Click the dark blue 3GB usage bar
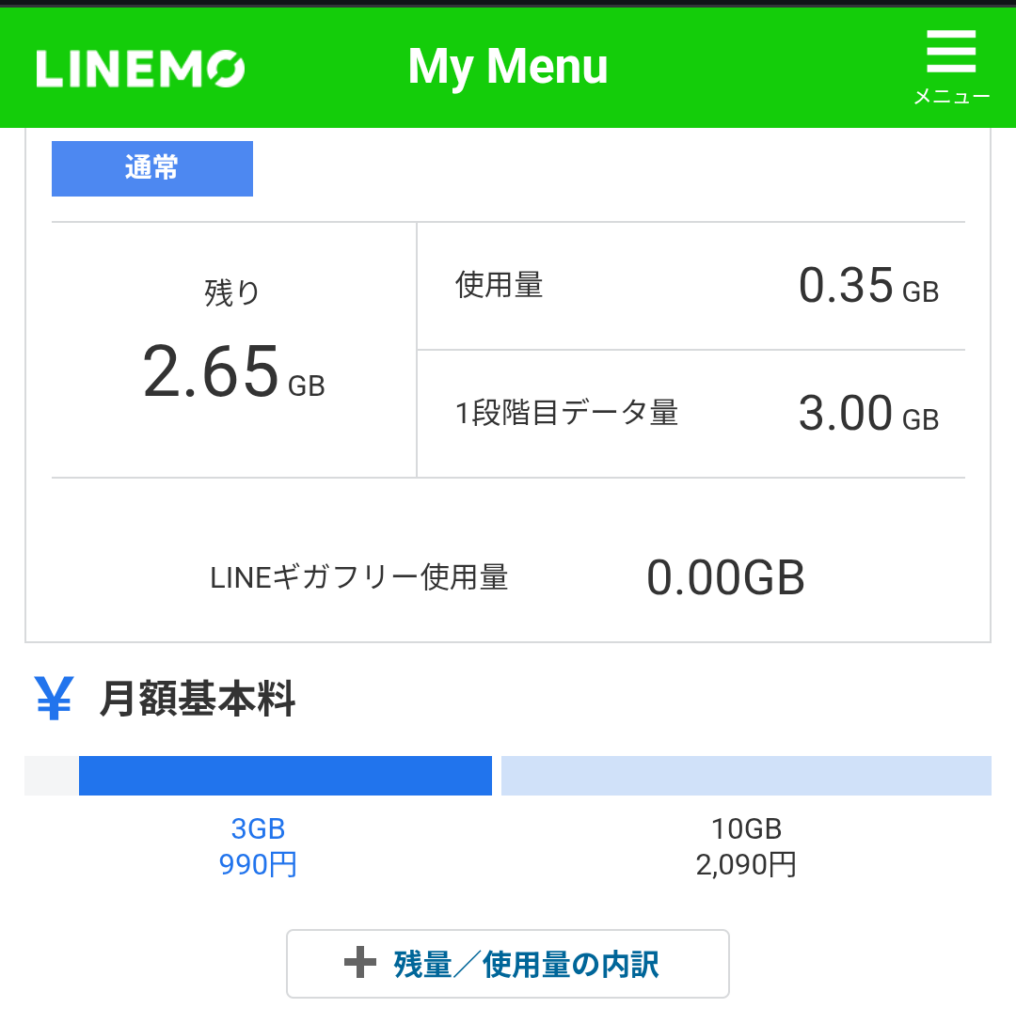Screen dimensions: 1016x1024 [285, 776]
